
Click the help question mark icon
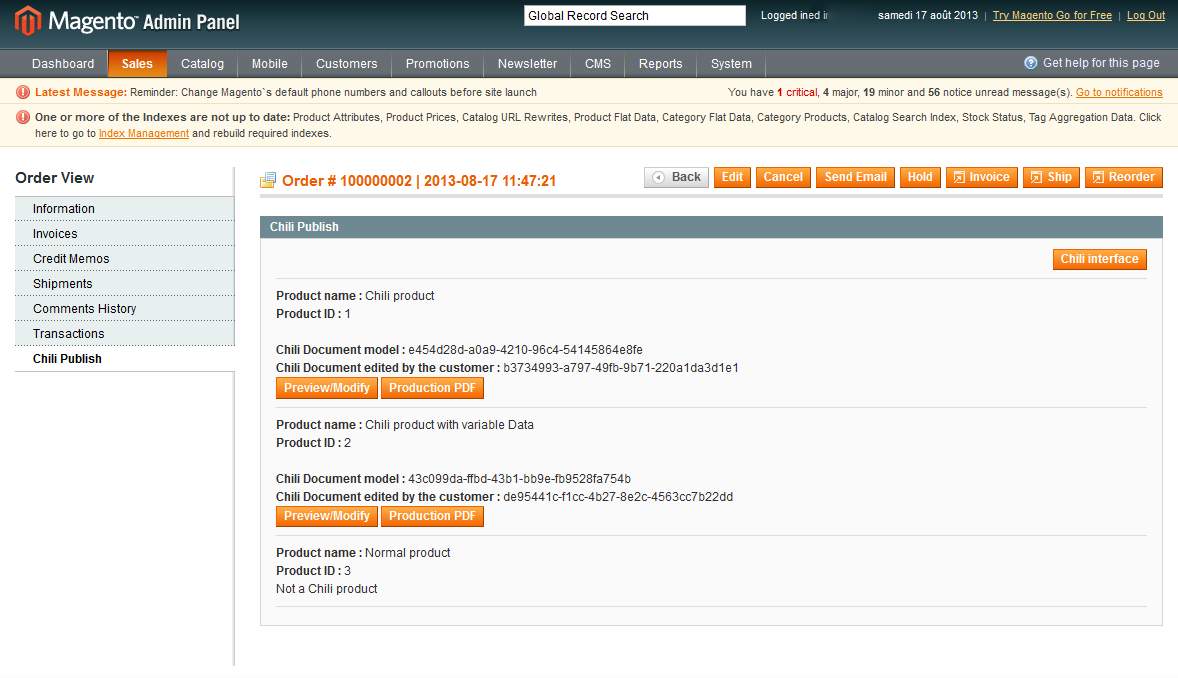click(x=1031, y=63)
